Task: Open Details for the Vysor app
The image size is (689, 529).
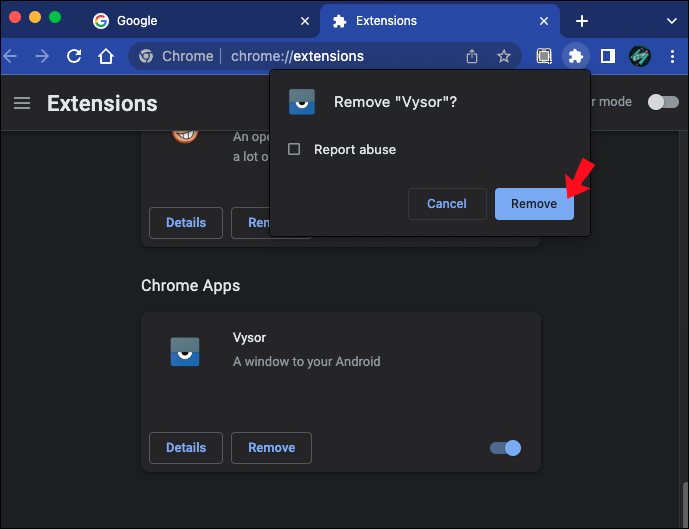Action: [x=186, y=448]
